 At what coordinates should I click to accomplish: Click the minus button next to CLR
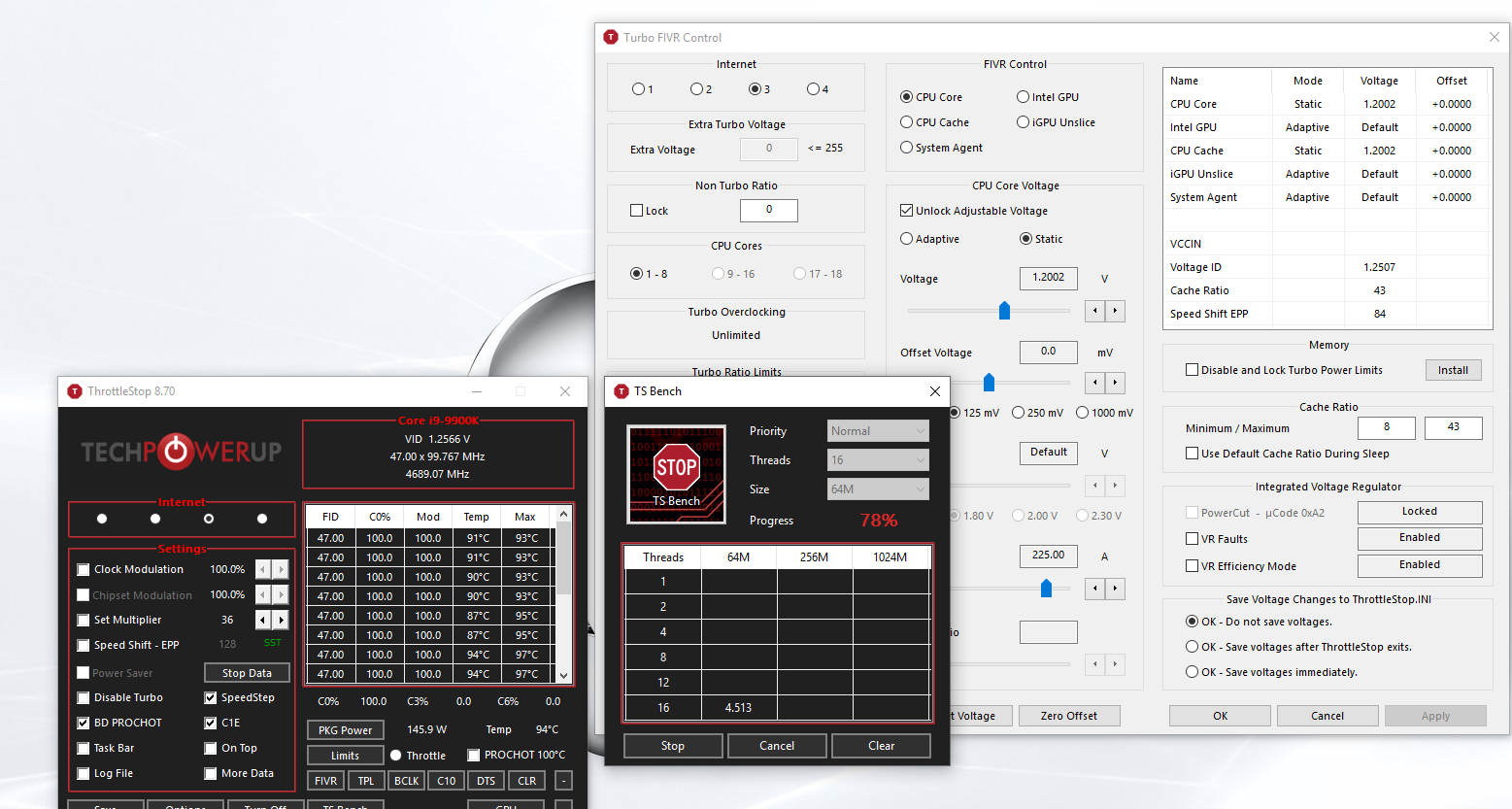tap(563, 781)
